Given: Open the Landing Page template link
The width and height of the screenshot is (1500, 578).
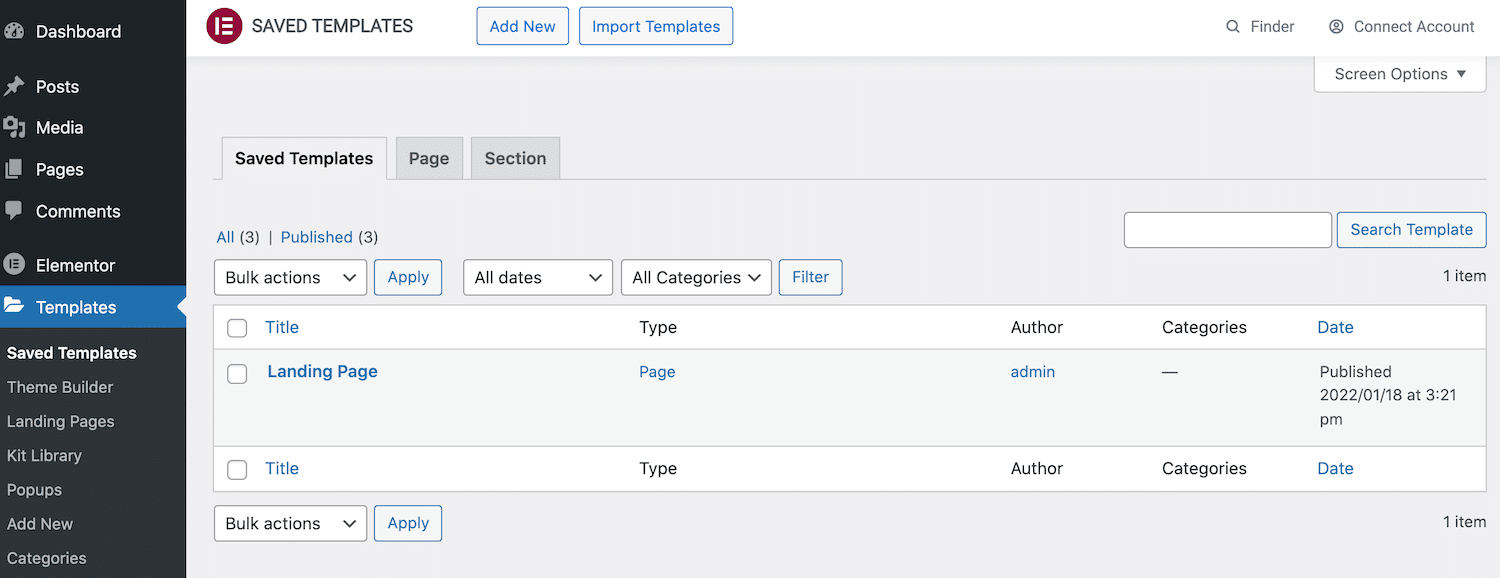Looking at the screenshot, I should coord(322,371).
